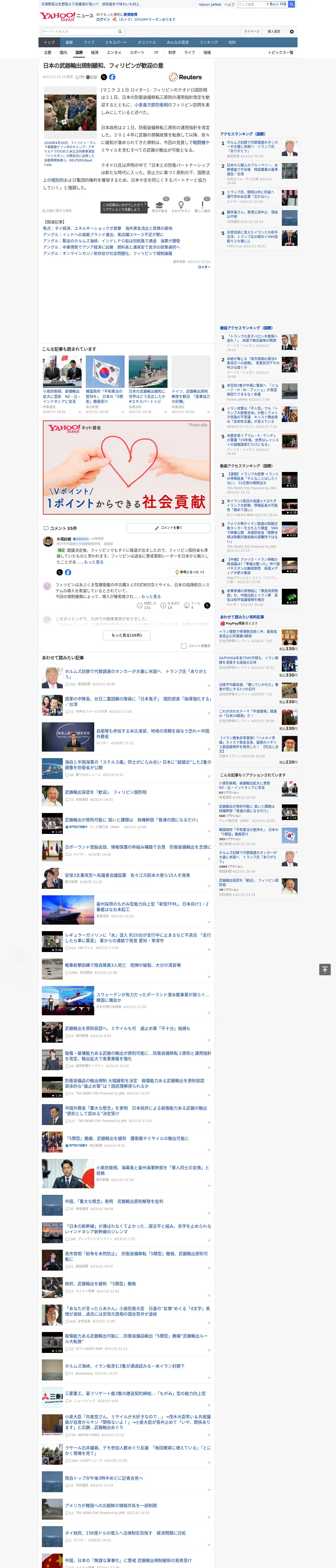
Task: Click the ログイン link
Action: click(103, 20)
